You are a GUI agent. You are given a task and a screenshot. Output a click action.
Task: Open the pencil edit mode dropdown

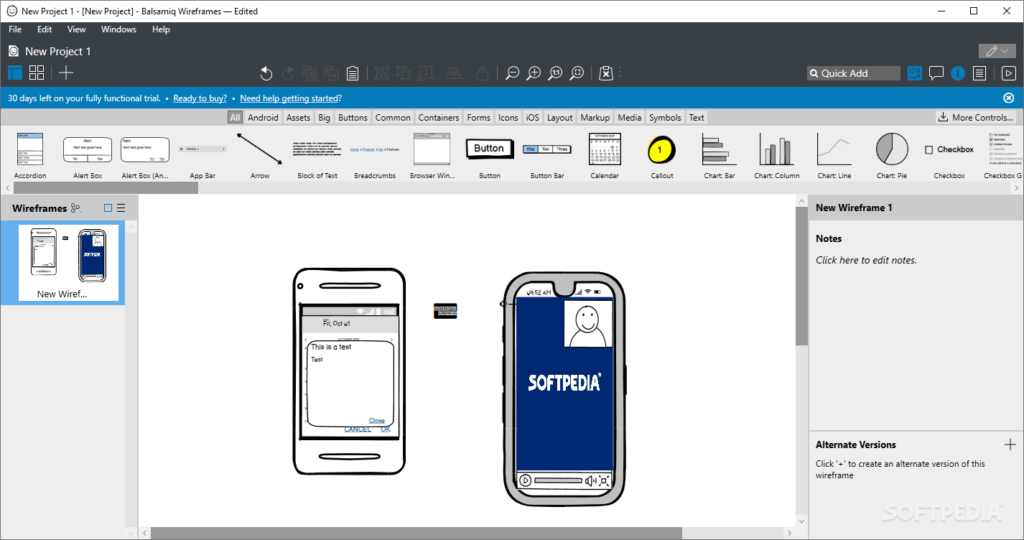[x=997, y=51]
